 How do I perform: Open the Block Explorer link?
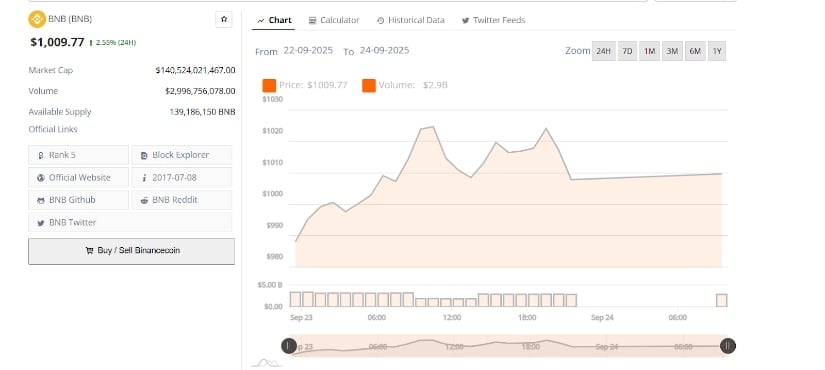(182, 155)
